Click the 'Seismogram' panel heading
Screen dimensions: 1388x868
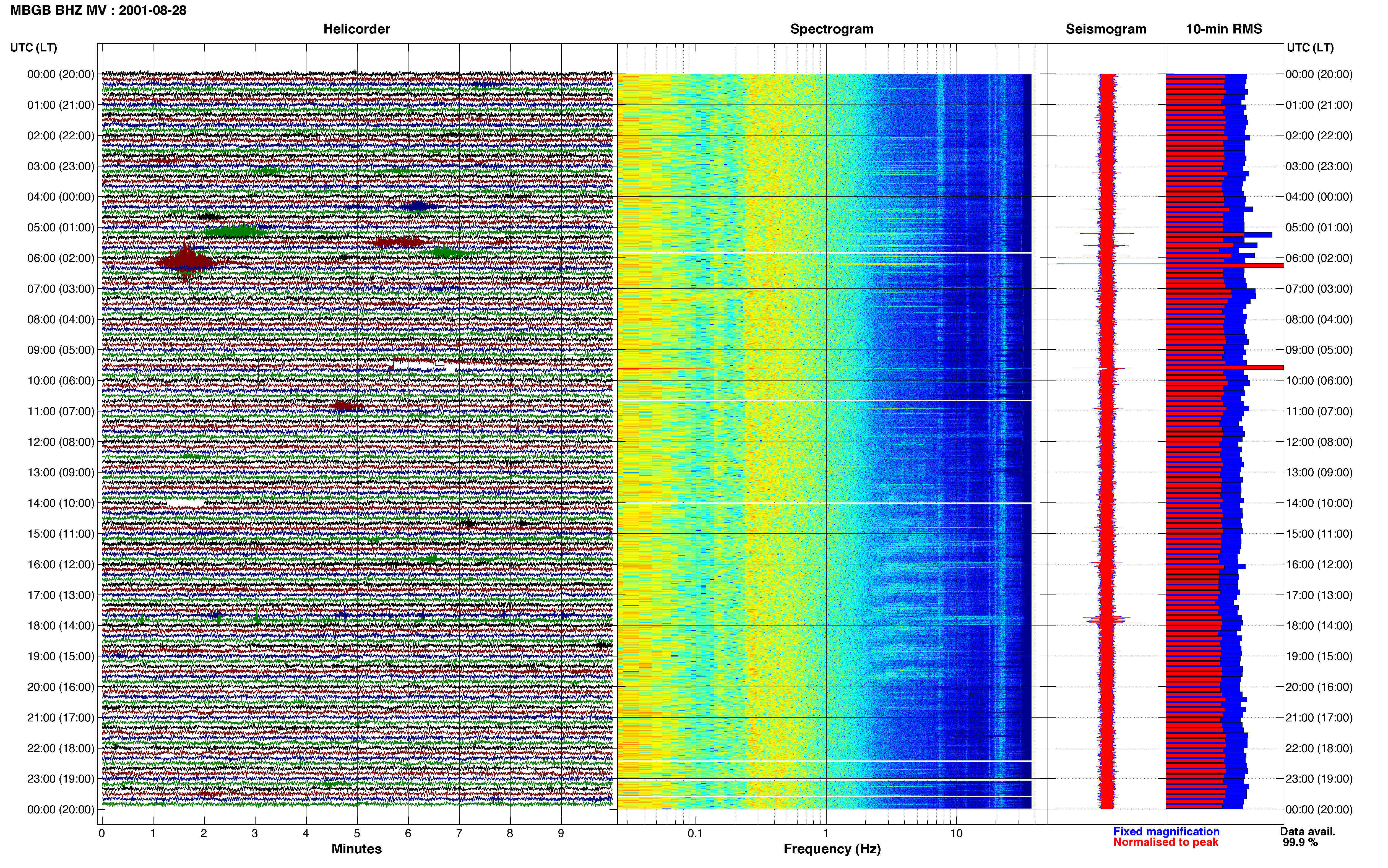1106,29
